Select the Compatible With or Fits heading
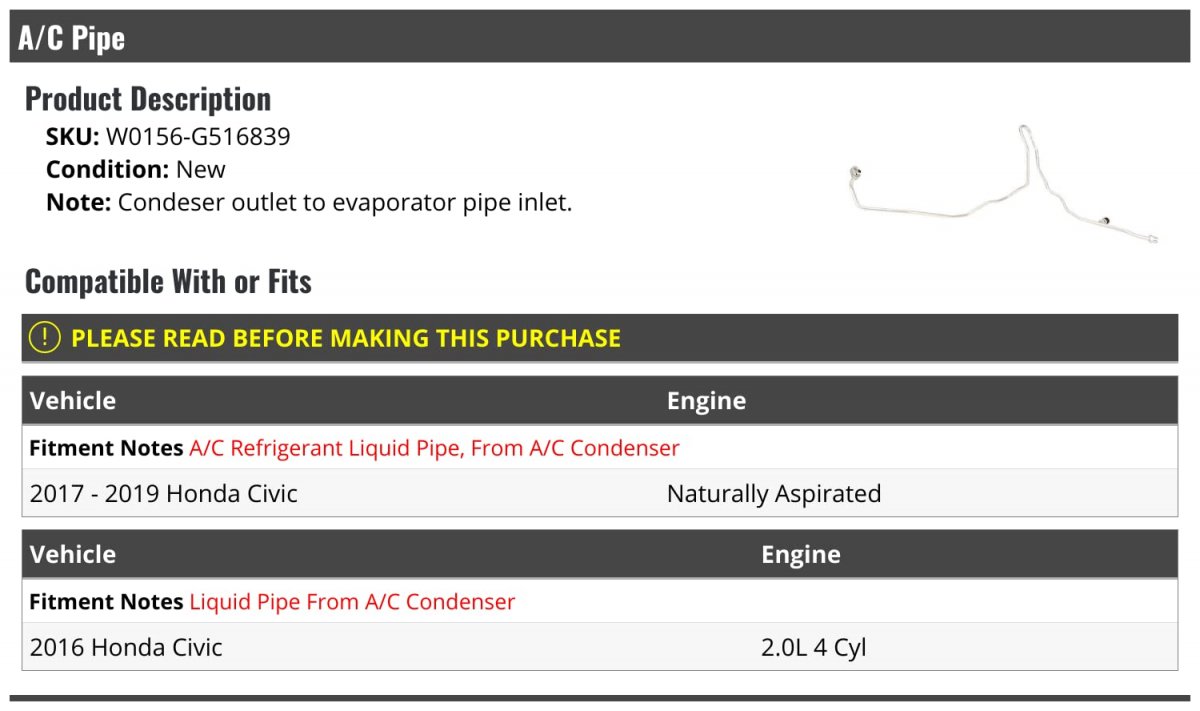 click(x=168, y=282)
